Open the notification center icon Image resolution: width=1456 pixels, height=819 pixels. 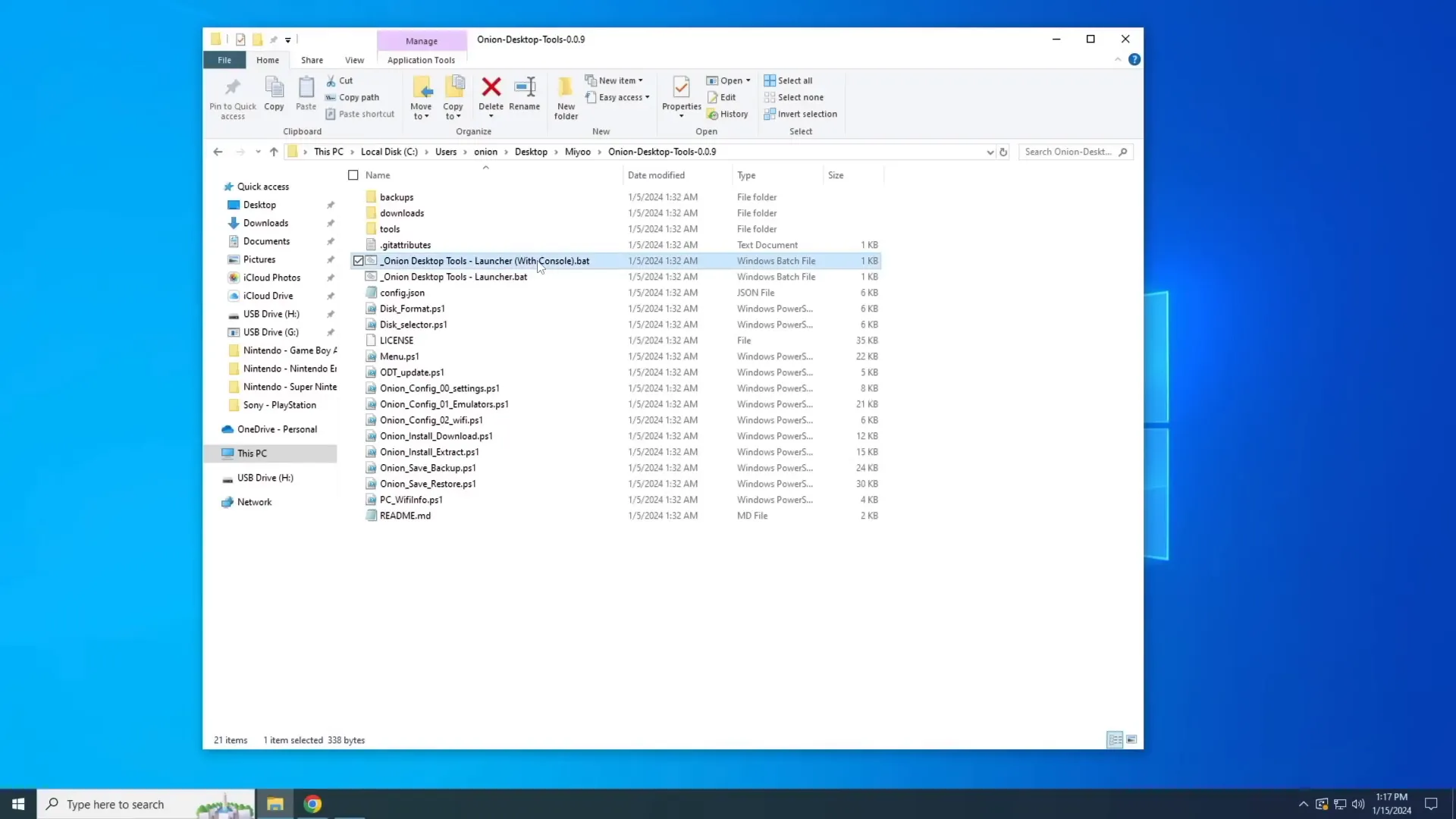coord(1431,804)
